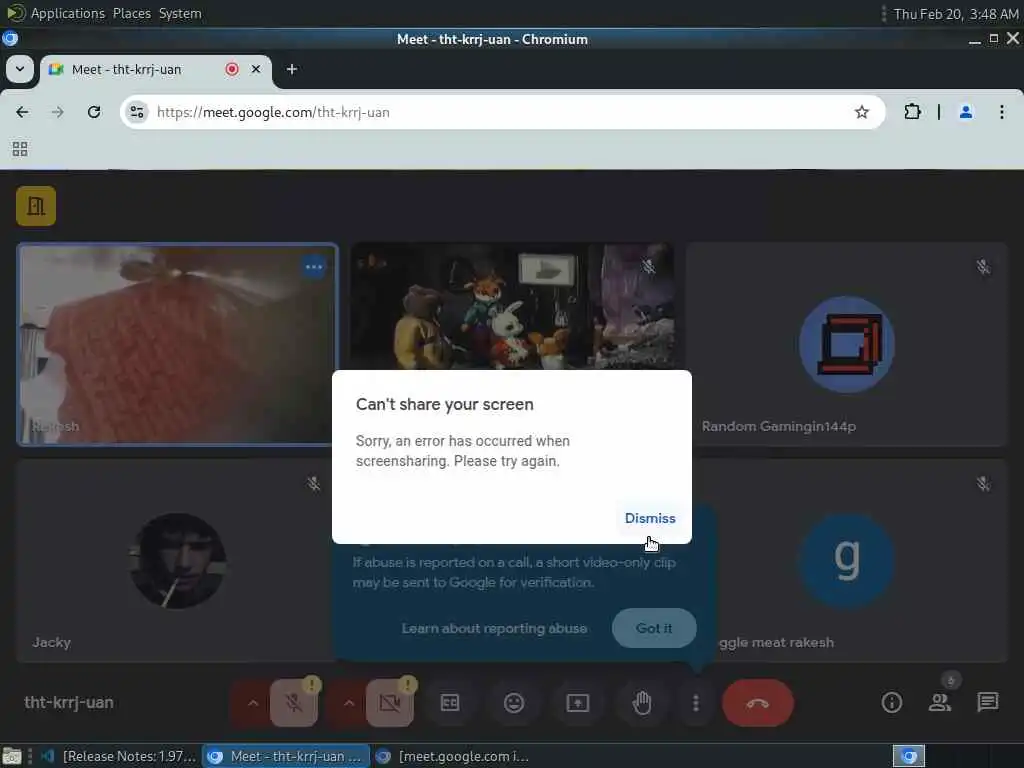Screen dimensions: 1024x768
Task: Open the Places menu
Action: tap(131, 13)
